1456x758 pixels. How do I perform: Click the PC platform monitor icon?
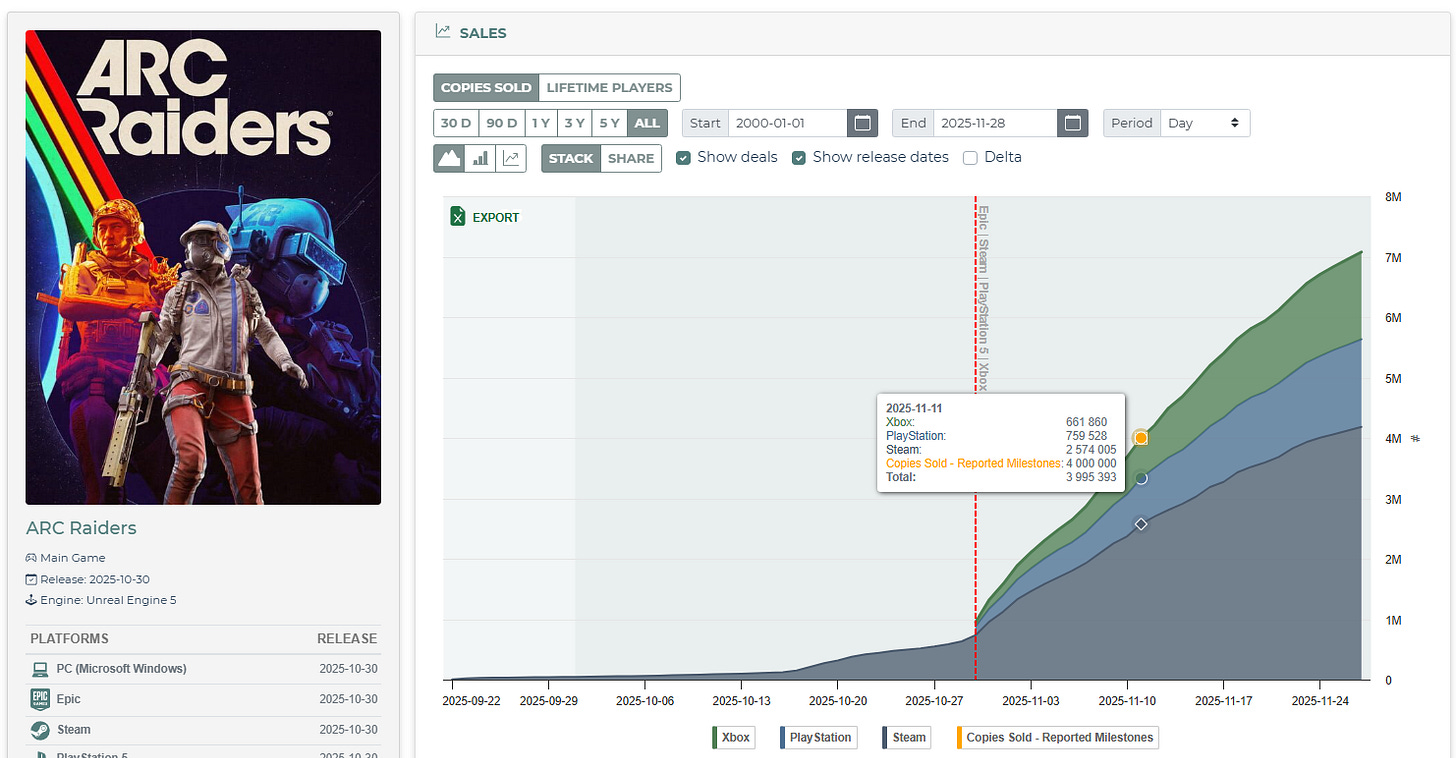click(40, 668)
